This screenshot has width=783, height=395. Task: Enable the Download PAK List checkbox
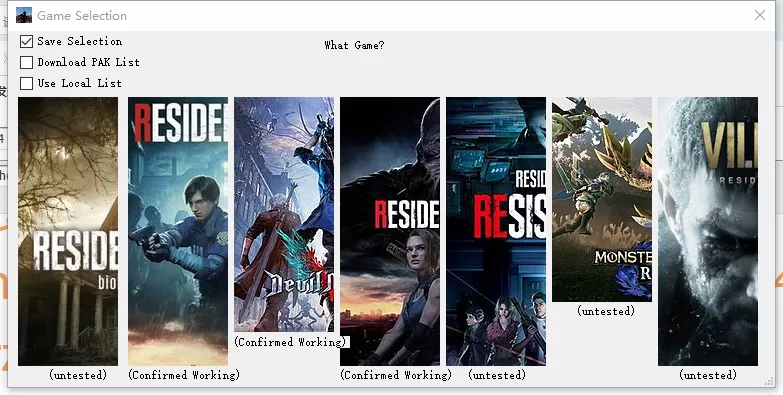26,62
